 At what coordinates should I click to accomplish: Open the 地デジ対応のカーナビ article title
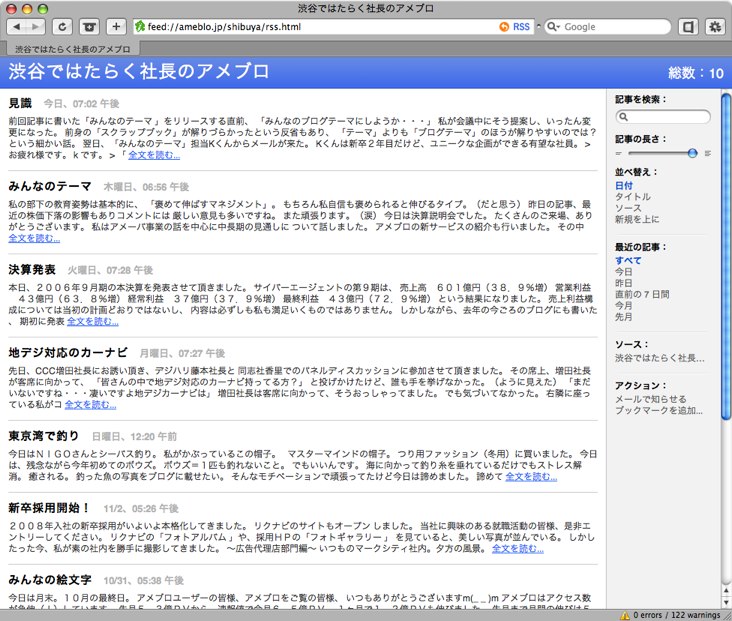tap(68, 353)
